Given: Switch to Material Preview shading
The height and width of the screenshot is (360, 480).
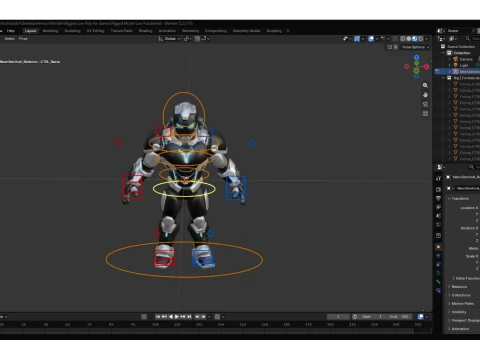Looking at the screenshot, I should pos(415,39).
